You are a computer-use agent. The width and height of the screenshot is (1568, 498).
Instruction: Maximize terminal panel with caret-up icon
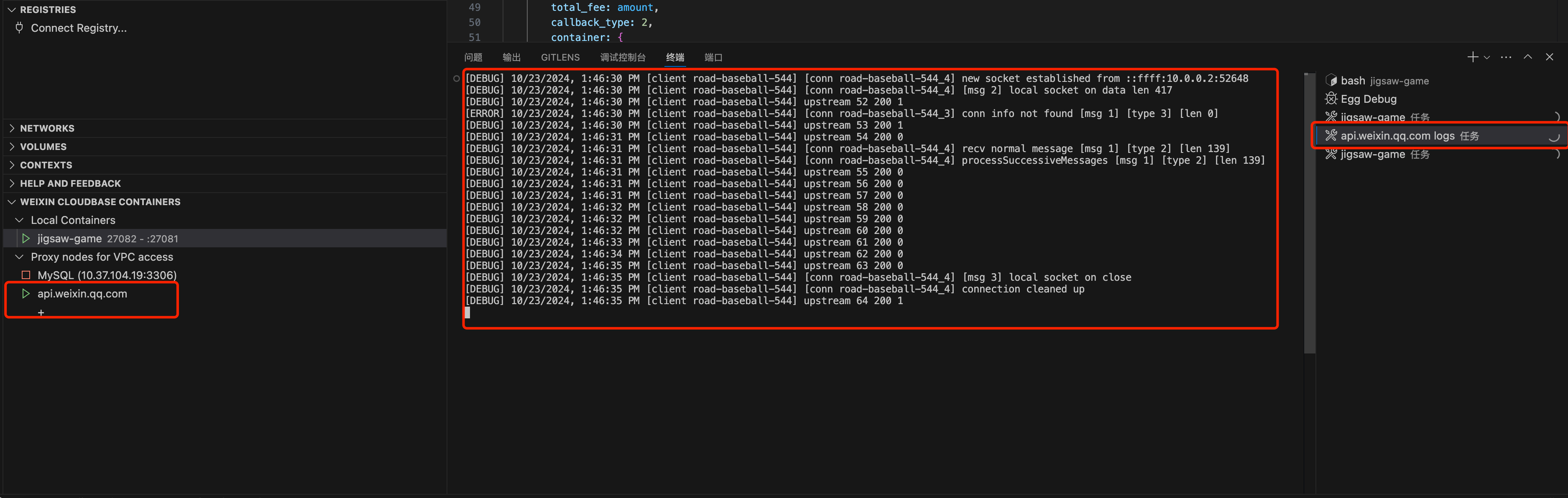1528,56
